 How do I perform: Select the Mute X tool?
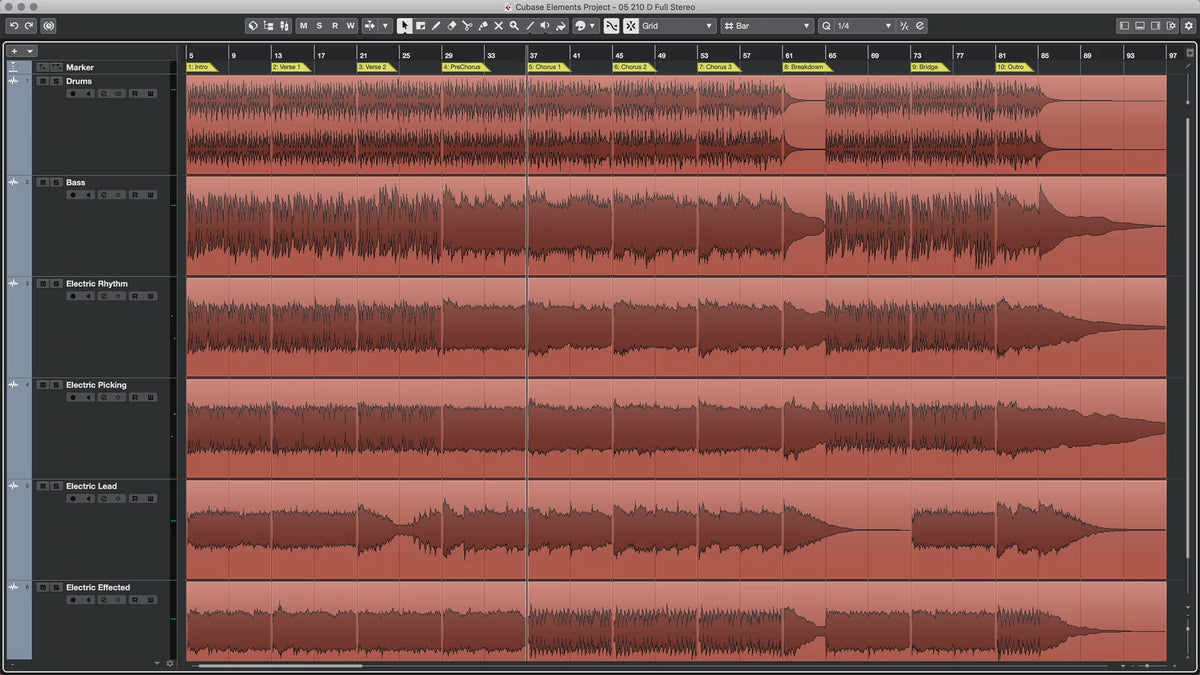pos(498,26)
